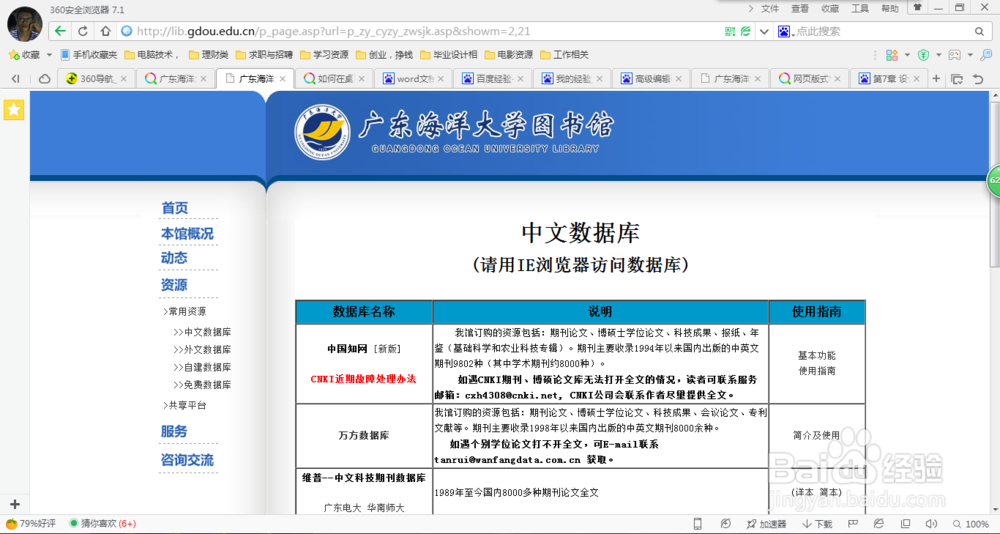Open 咨询交流 navigation link
This screenshot has width=1000, height=534.
(187, 460)
